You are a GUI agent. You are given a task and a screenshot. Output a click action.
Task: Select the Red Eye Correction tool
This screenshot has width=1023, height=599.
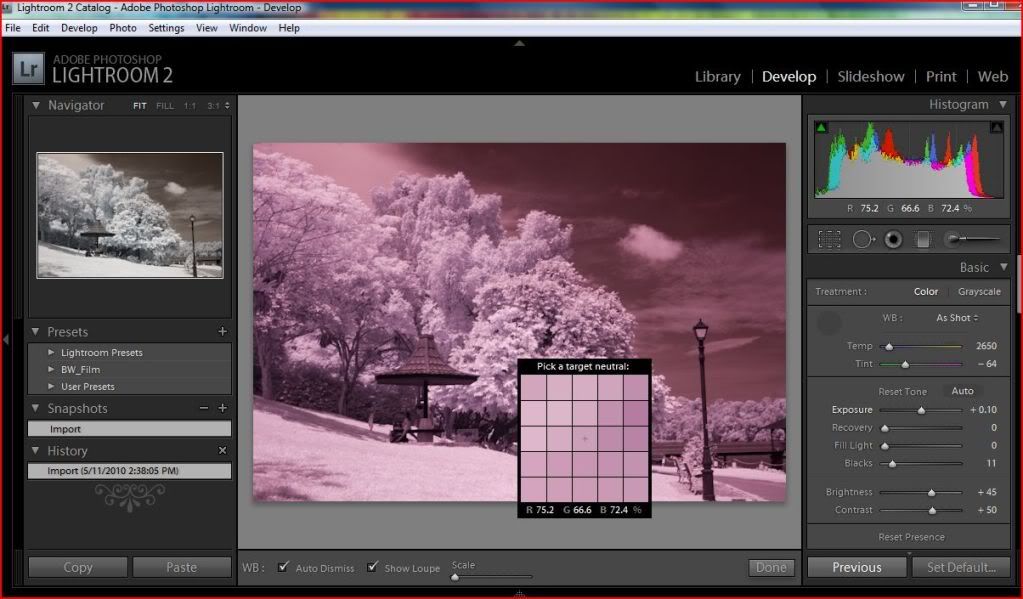[x=893, y=239]
